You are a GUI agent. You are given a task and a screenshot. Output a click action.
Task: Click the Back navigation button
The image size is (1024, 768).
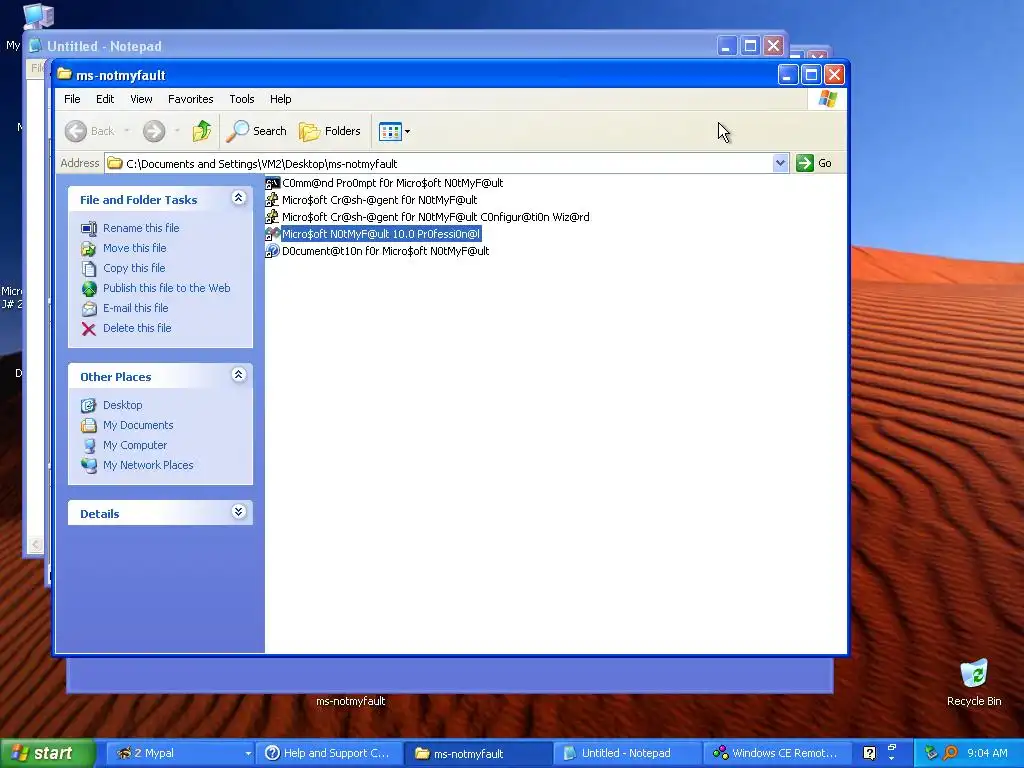tap(90, 131)
